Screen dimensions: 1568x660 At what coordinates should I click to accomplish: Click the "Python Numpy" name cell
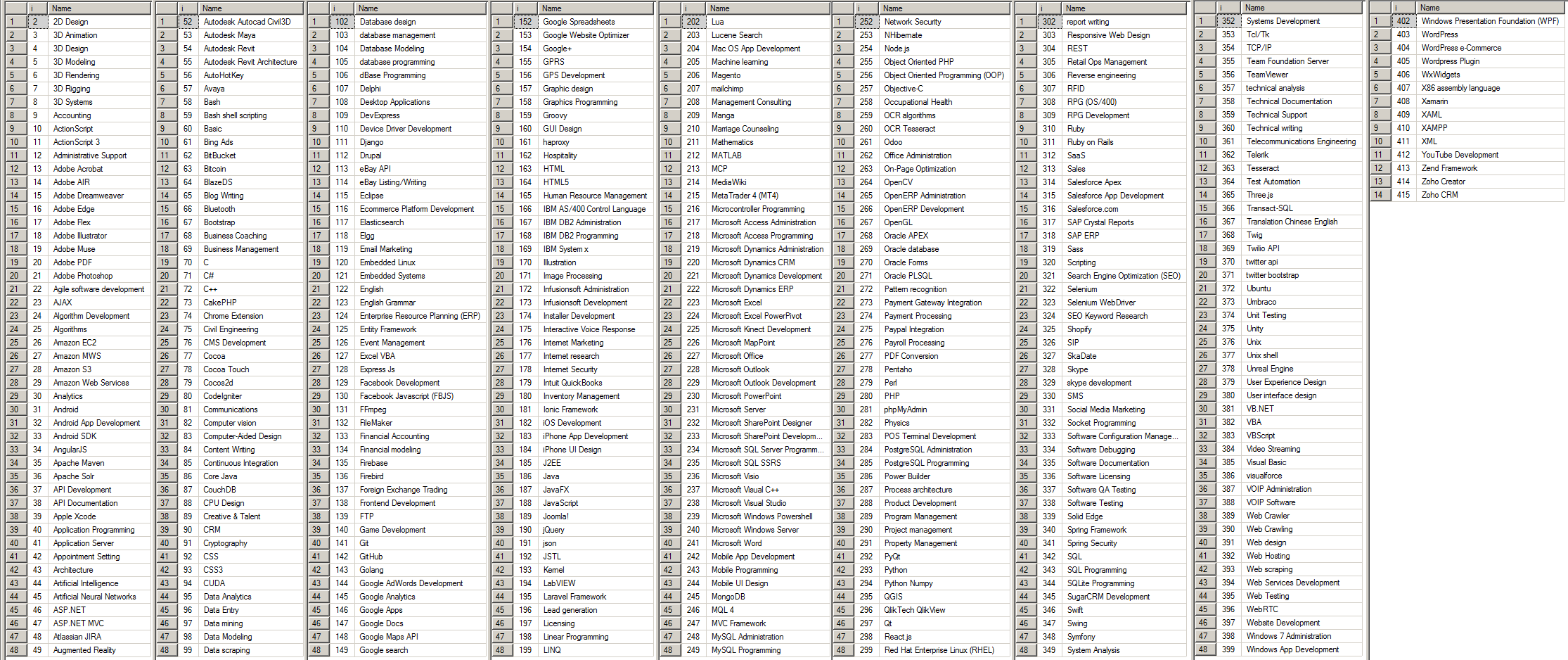[944, 583]
